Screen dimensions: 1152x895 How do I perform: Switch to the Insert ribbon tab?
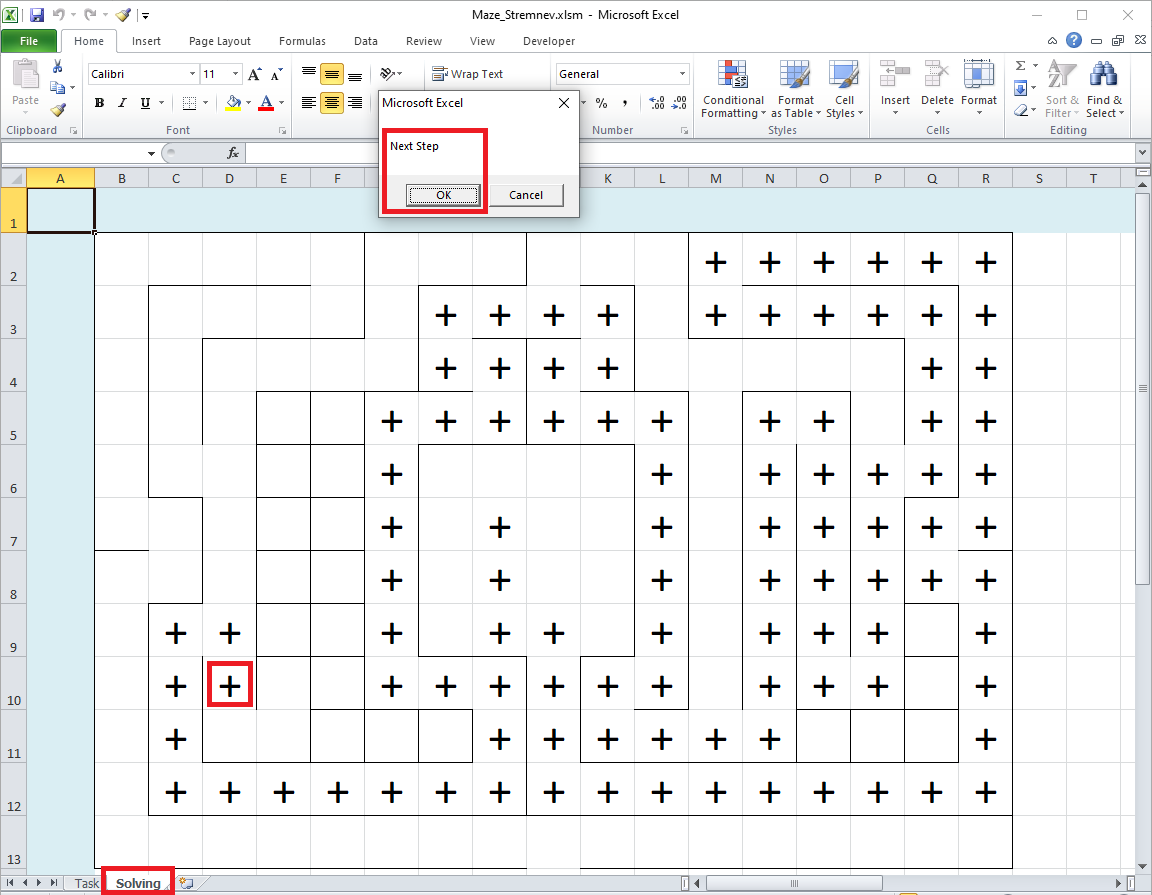point(146,41)
